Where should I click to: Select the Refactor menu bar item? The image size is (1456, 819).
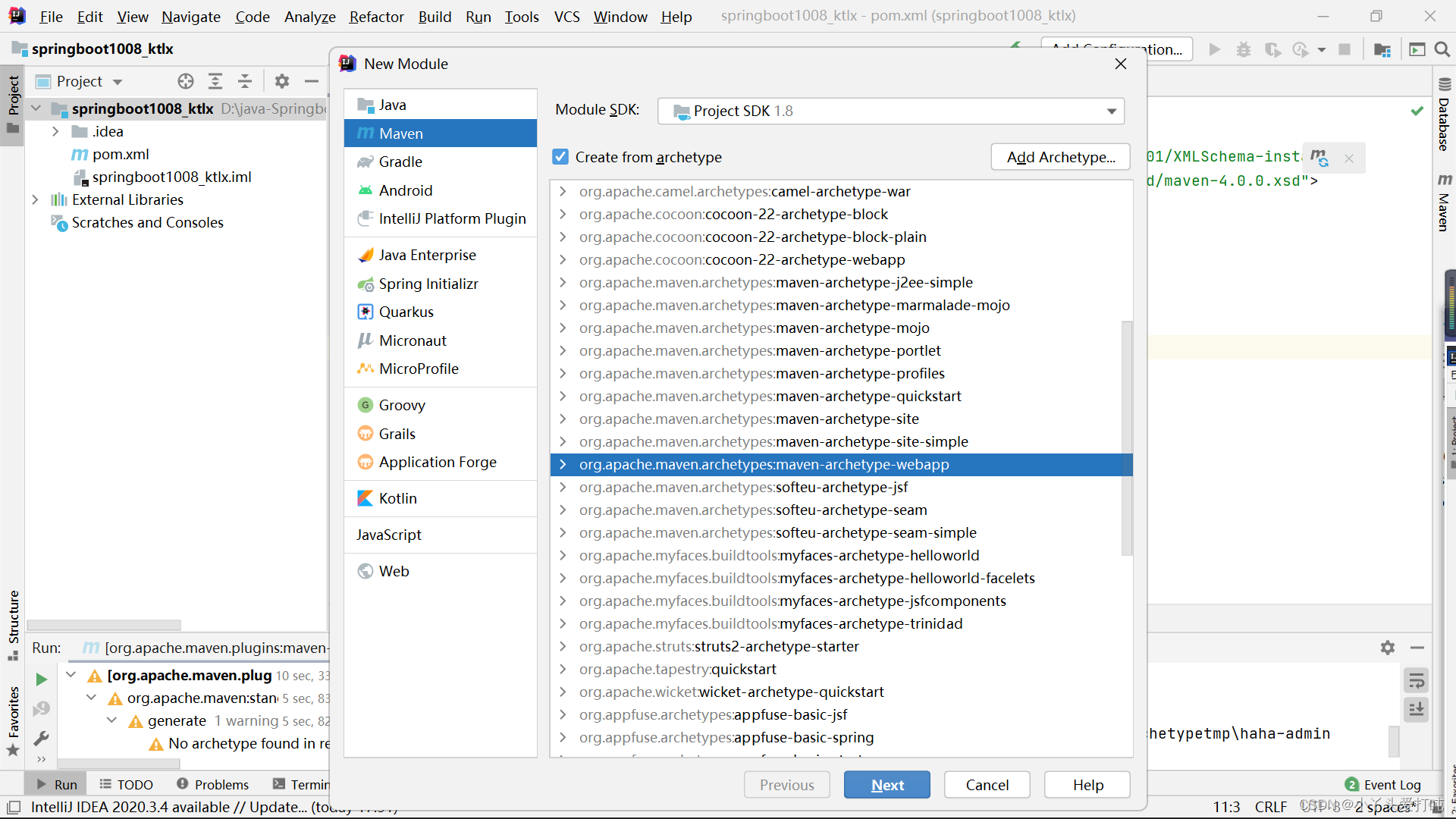pos(375,15)
